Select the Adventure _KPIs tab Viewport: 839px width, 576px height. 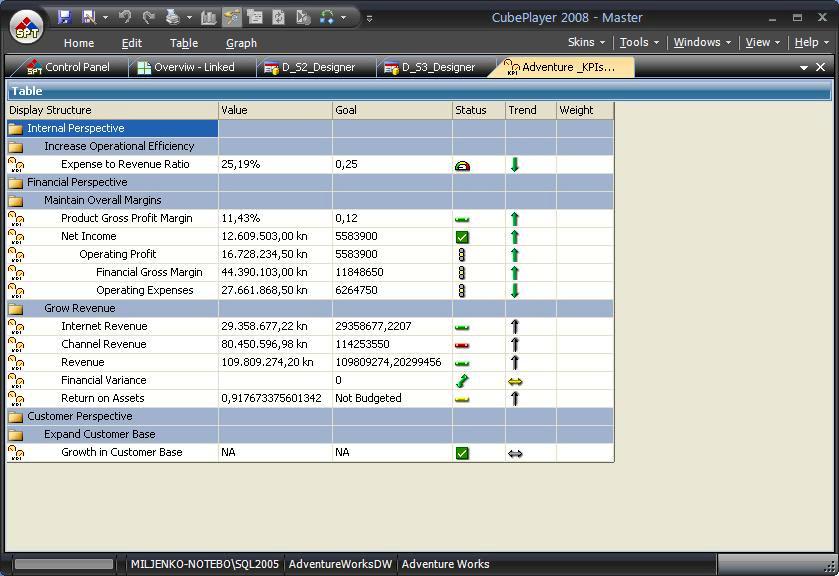(560, 67)
